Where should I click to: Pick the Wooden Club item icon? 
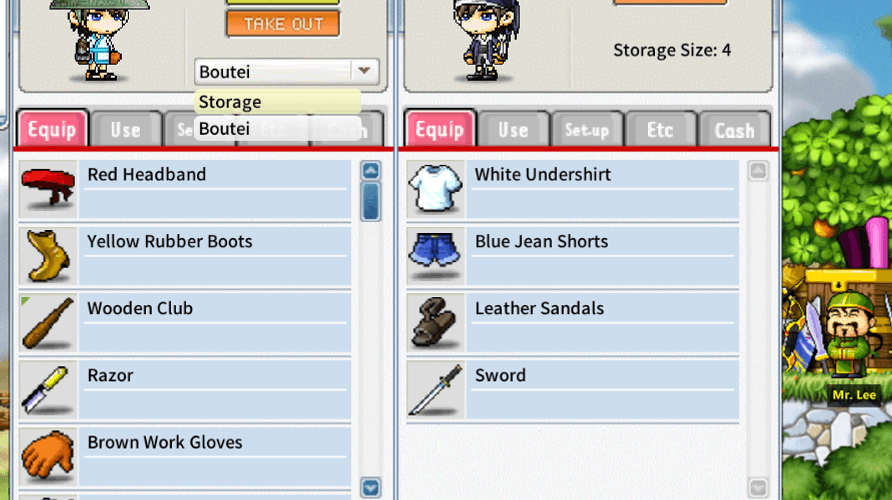tap(48, 323)
